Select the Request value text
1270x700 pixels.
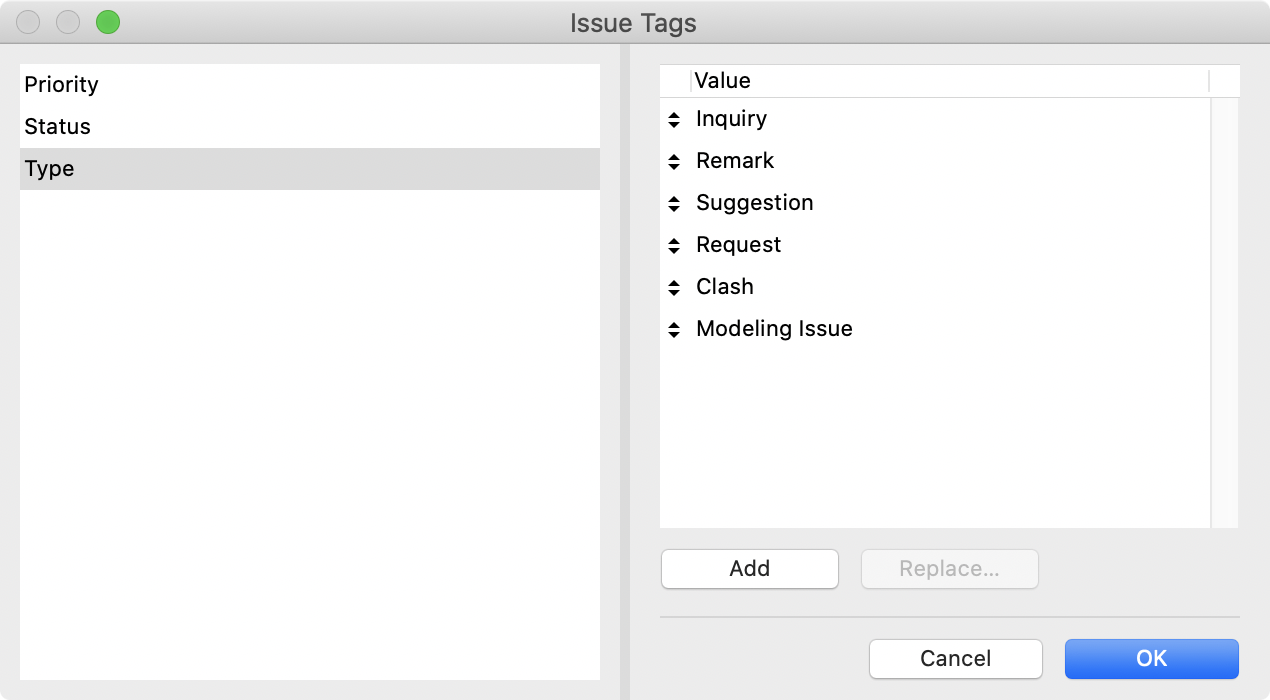739,245
